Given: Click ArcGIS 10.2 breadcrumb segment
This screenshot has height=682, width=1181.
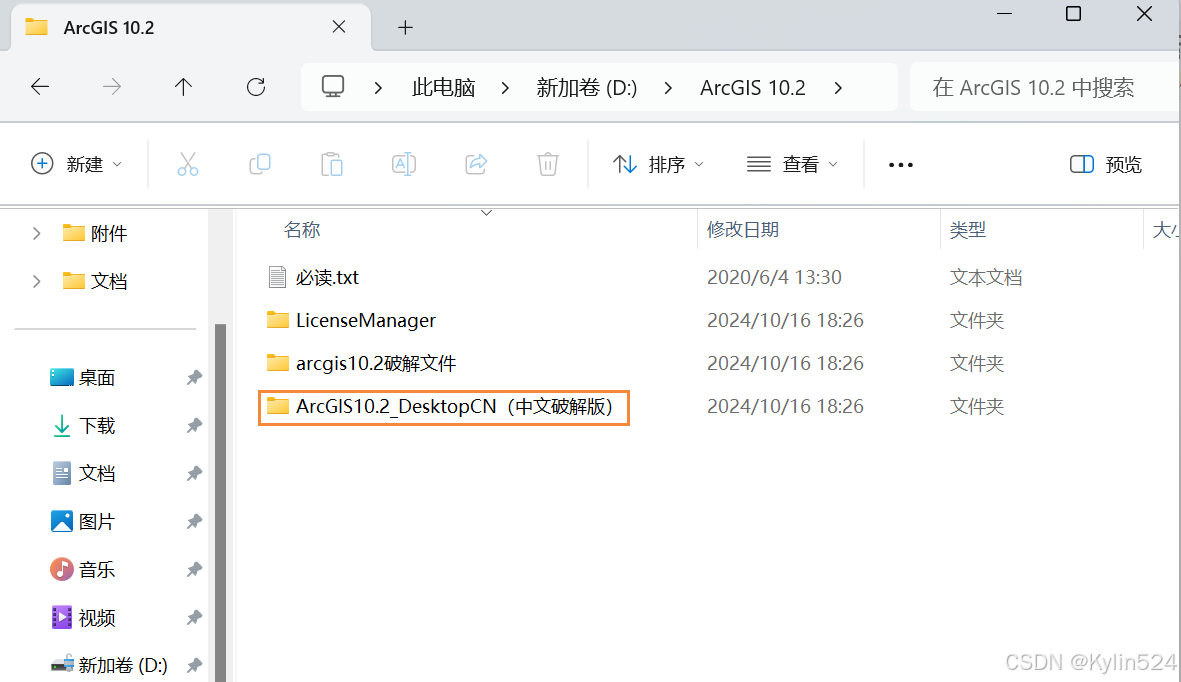Looking at the screenshot, I should [752, 88].
